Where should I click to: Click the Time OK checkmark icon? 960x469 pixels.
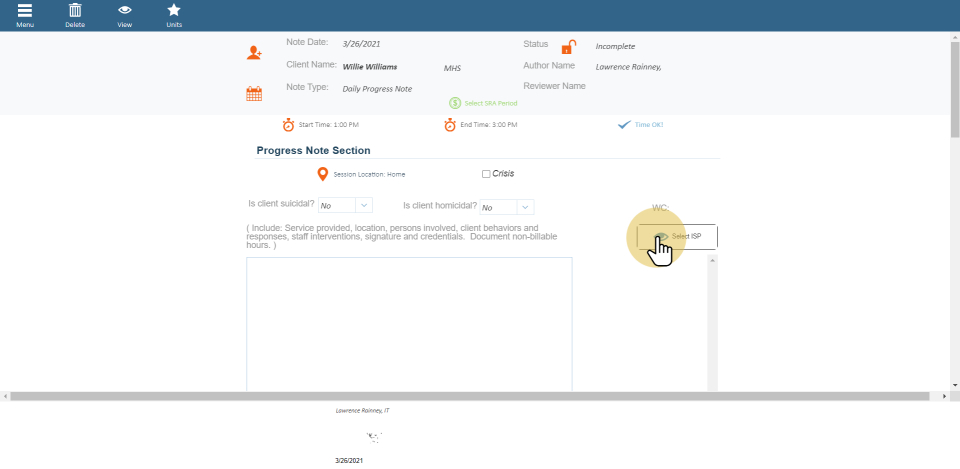pyautogui.click(x=624, y=125)
